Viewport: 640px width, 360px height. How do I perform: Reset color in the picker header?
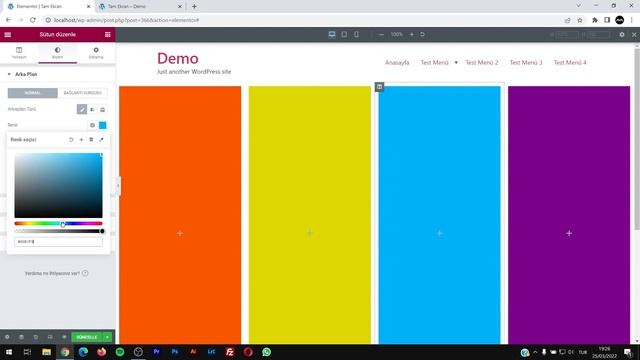(71, 140)
